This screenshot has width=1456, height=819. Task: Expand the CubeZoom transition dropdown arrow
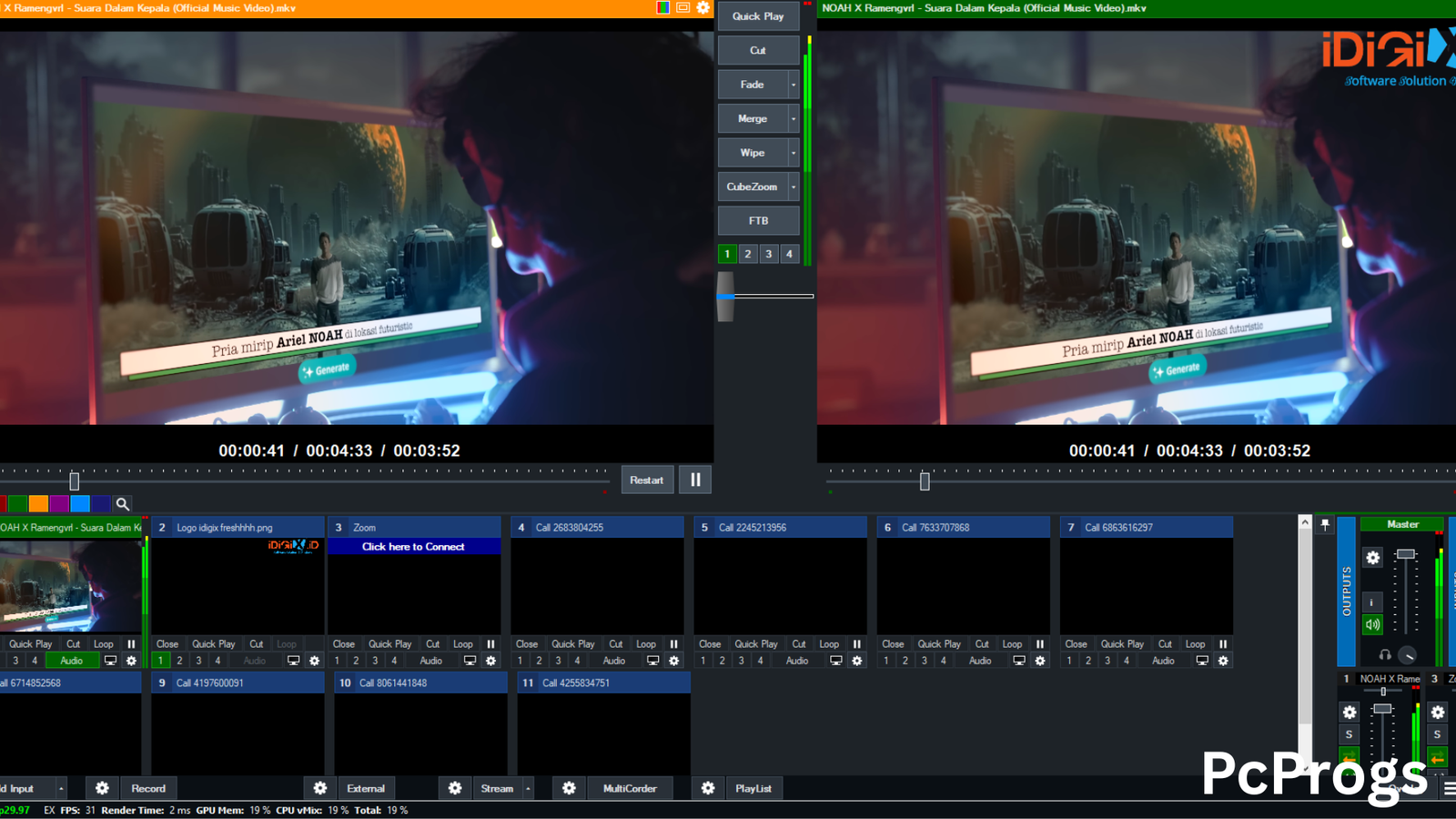[794, 187]
